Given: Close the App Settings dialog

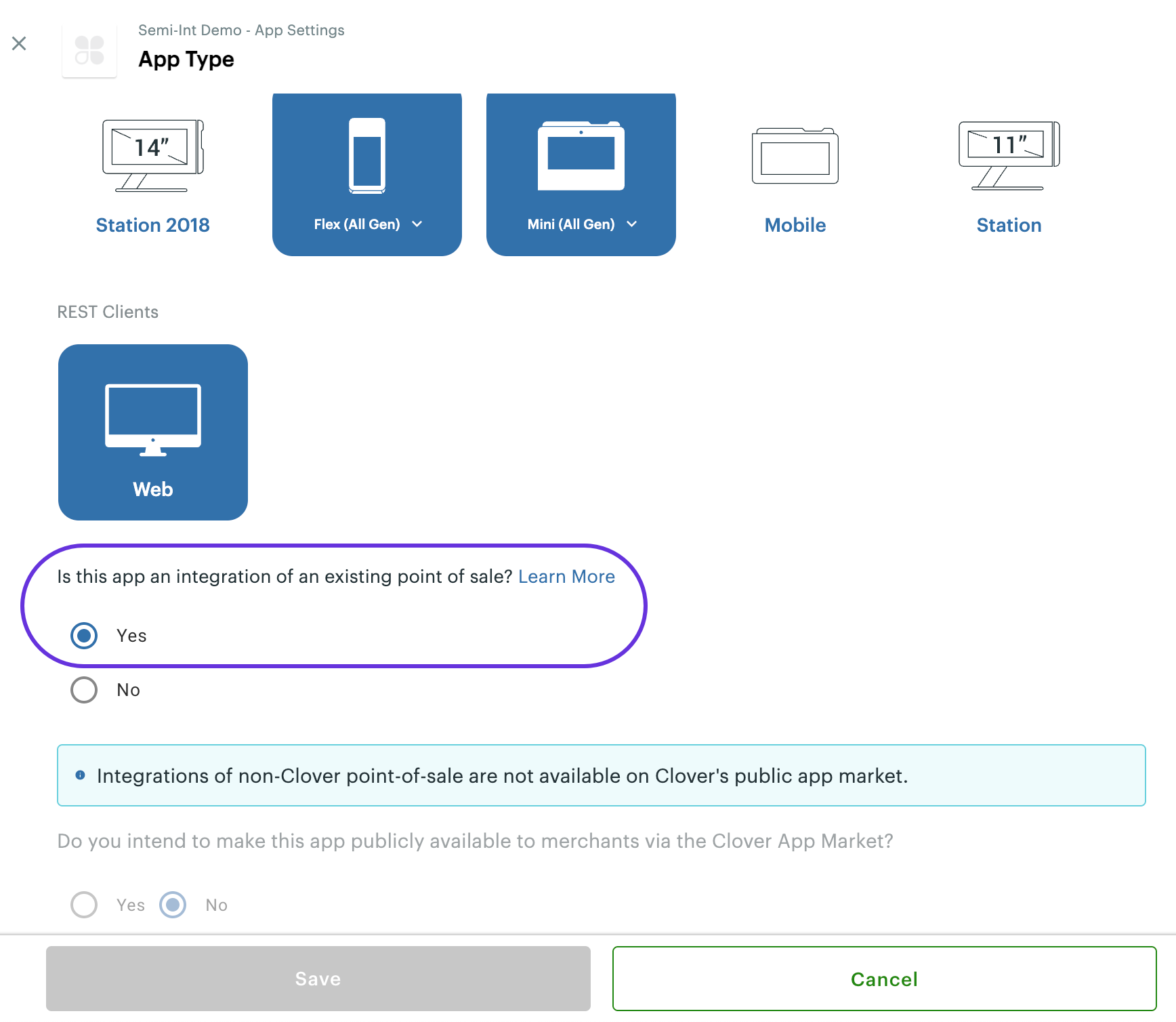Looking at the screenshot, I should 19,43.
